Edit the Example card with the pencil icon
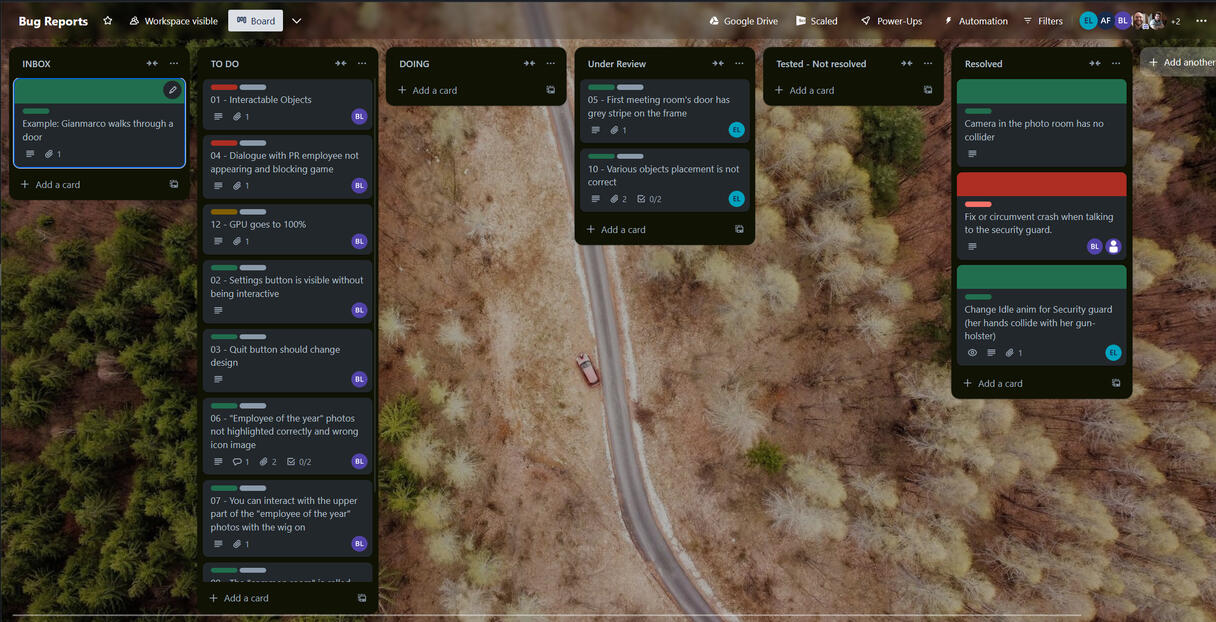The image size is (1216, 622). (172, 89)
